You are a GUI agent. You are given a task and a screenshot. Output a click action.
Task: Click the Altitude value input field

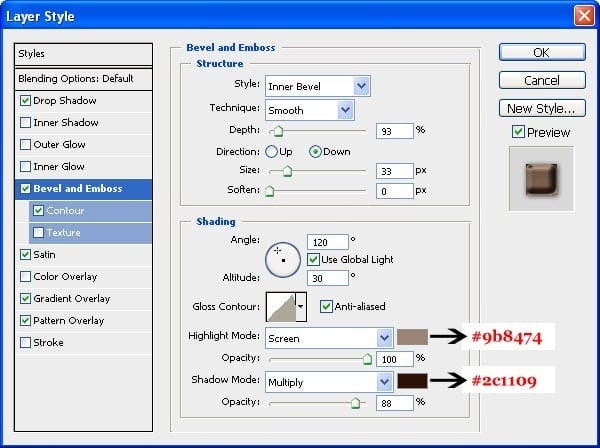coord(328,278)
